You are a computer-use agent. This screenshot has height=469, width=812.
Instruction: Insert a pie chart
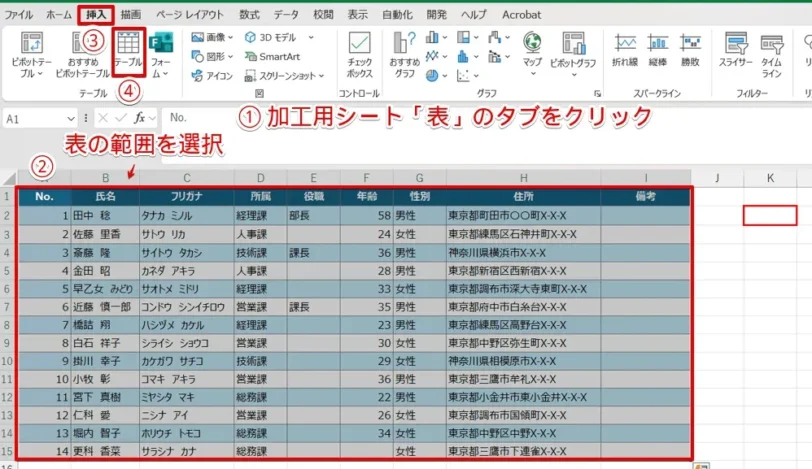pos(432,76)
